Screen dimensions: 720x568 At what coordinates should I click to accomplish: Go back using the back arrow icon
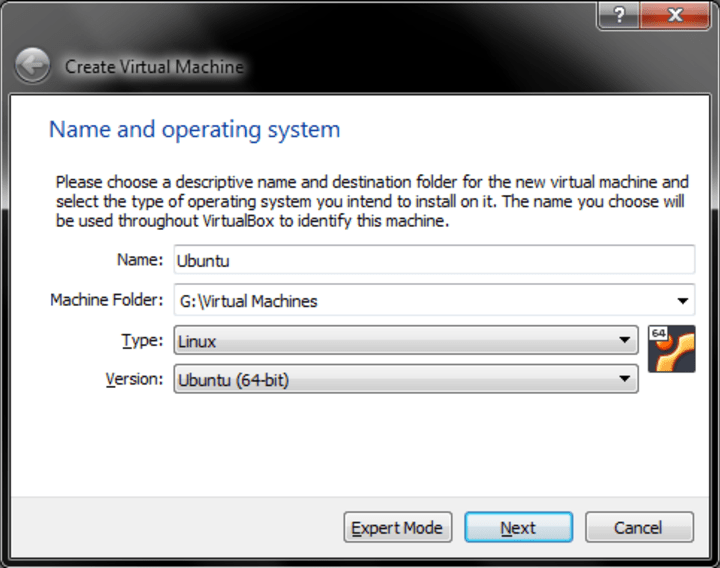[32, 66]
